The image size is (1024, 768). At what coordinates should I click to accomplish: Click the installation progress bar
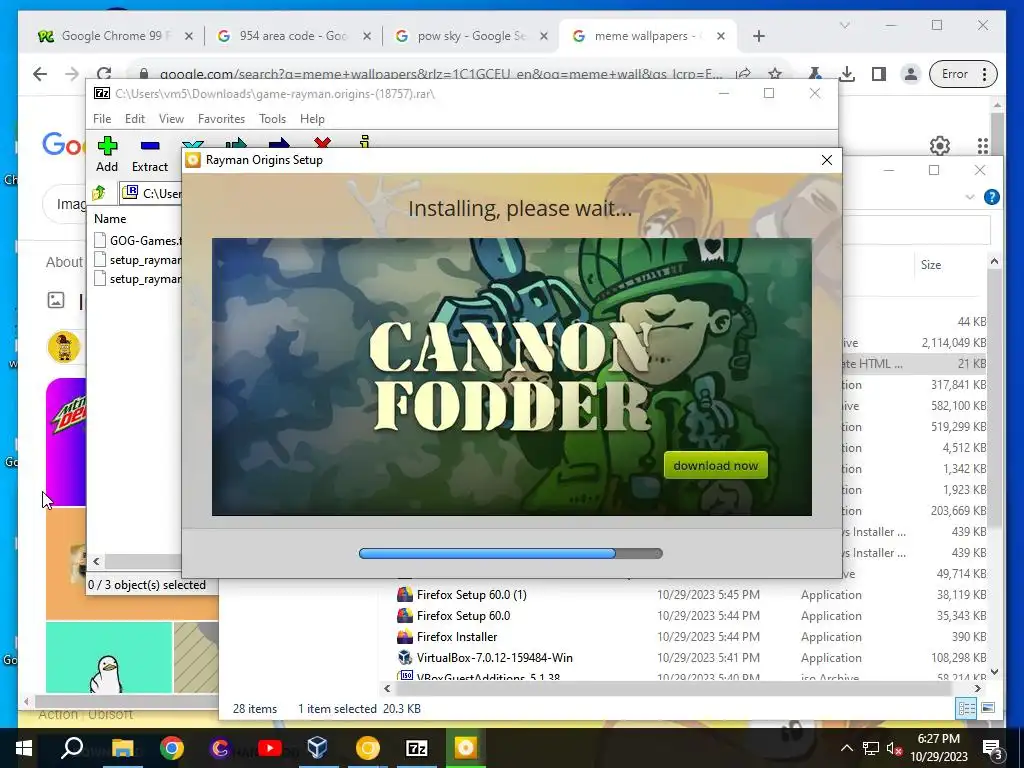[511, 553]
